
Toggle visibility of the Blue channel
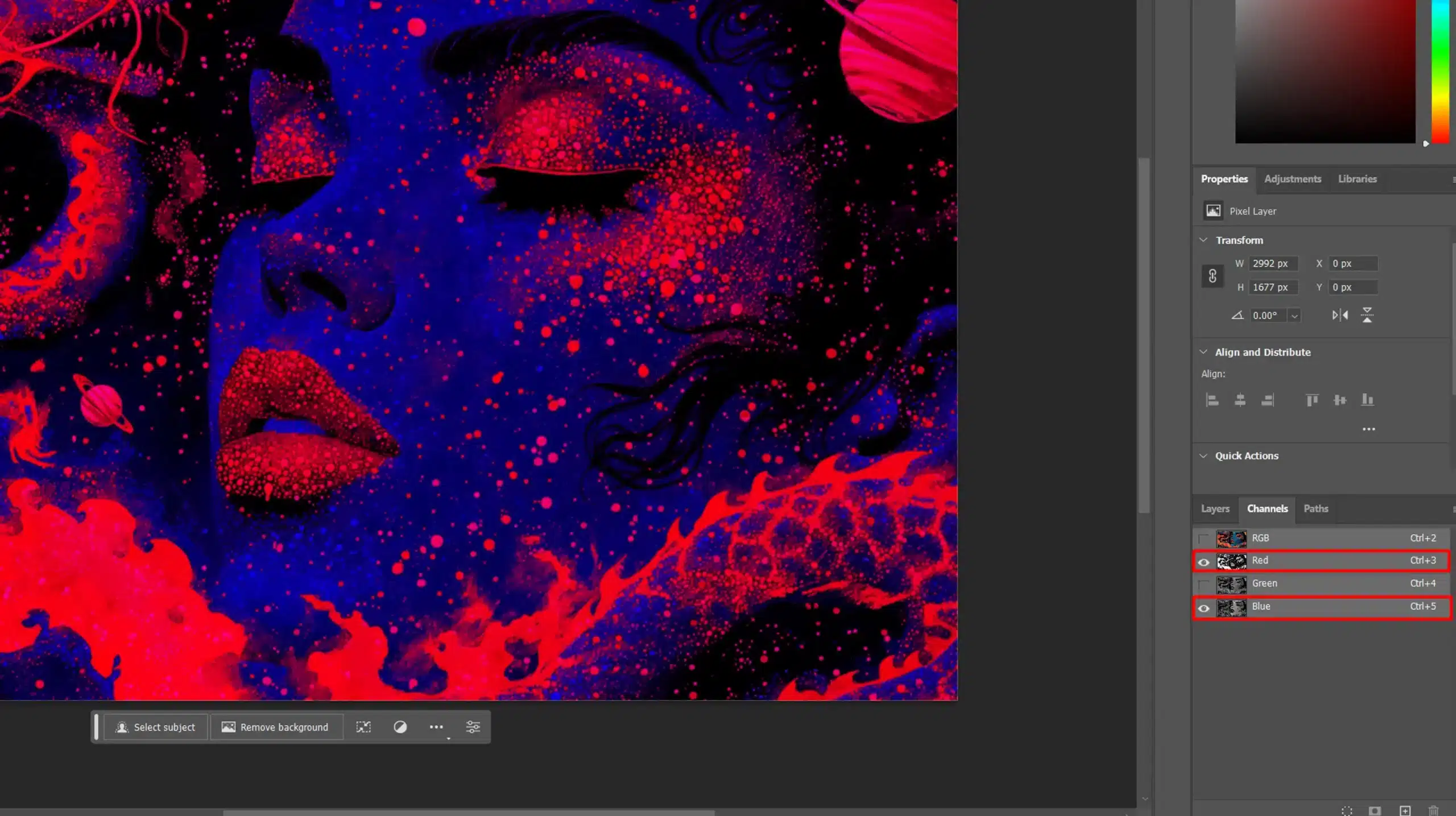pyautogui.click(x=1204, y=607)
